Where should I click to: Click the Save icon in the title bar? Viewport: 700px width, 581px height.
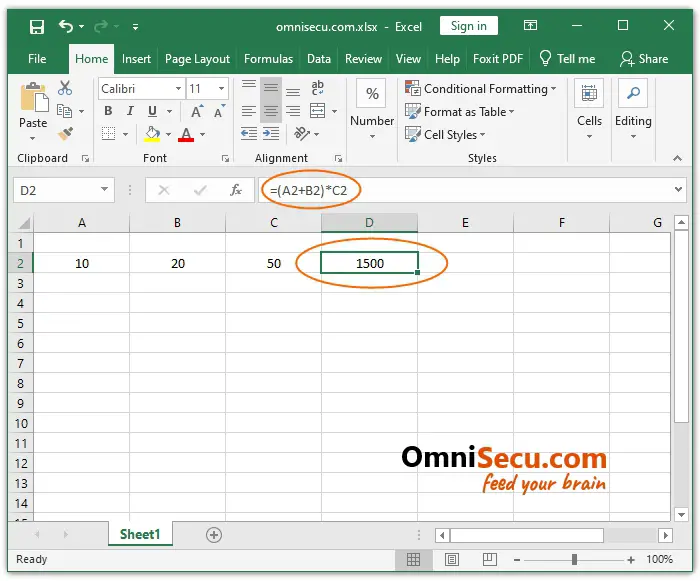(37, 27)
